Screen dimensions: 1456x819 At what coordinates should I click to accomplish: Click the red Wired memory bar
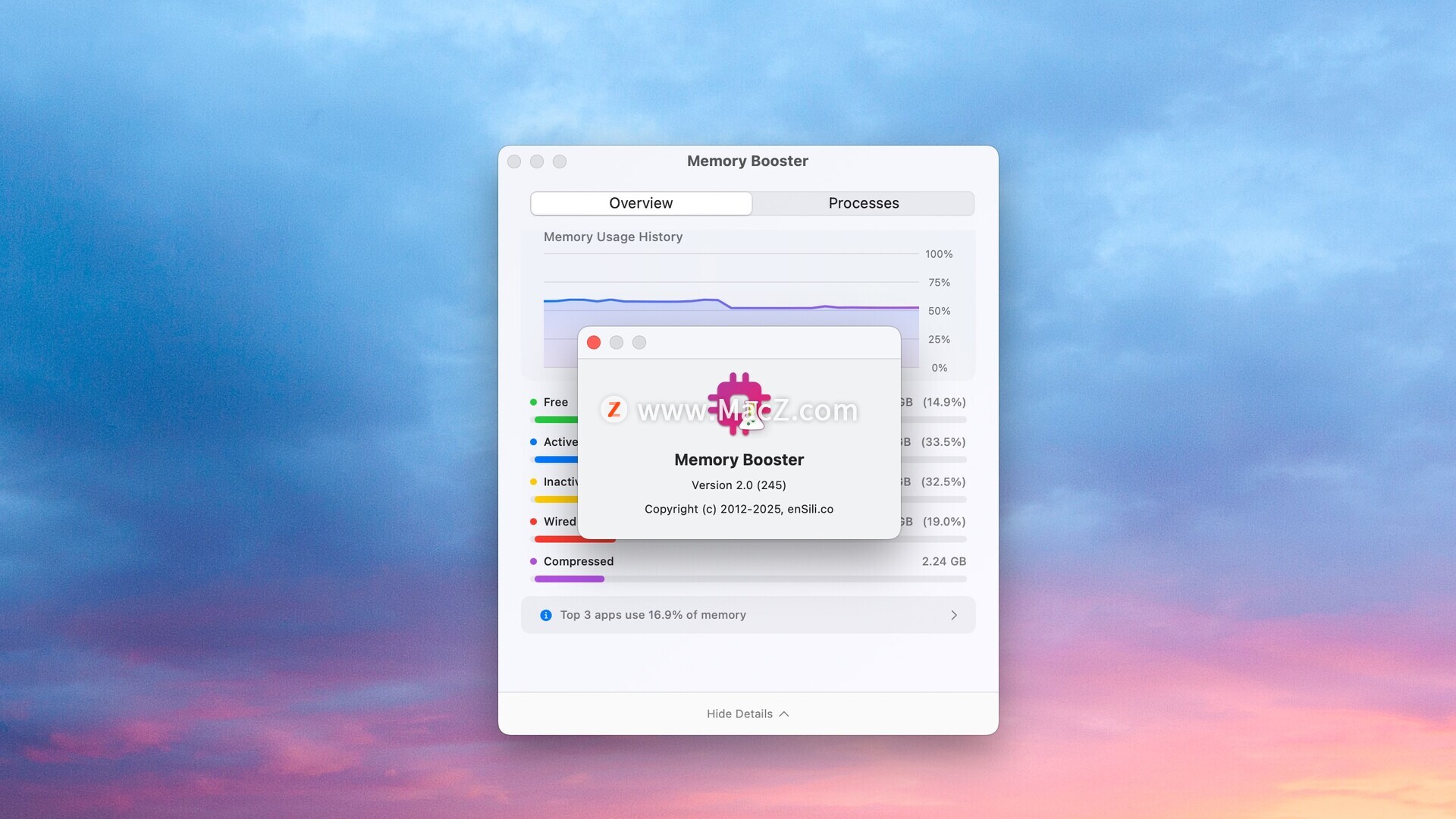(555, 539)
